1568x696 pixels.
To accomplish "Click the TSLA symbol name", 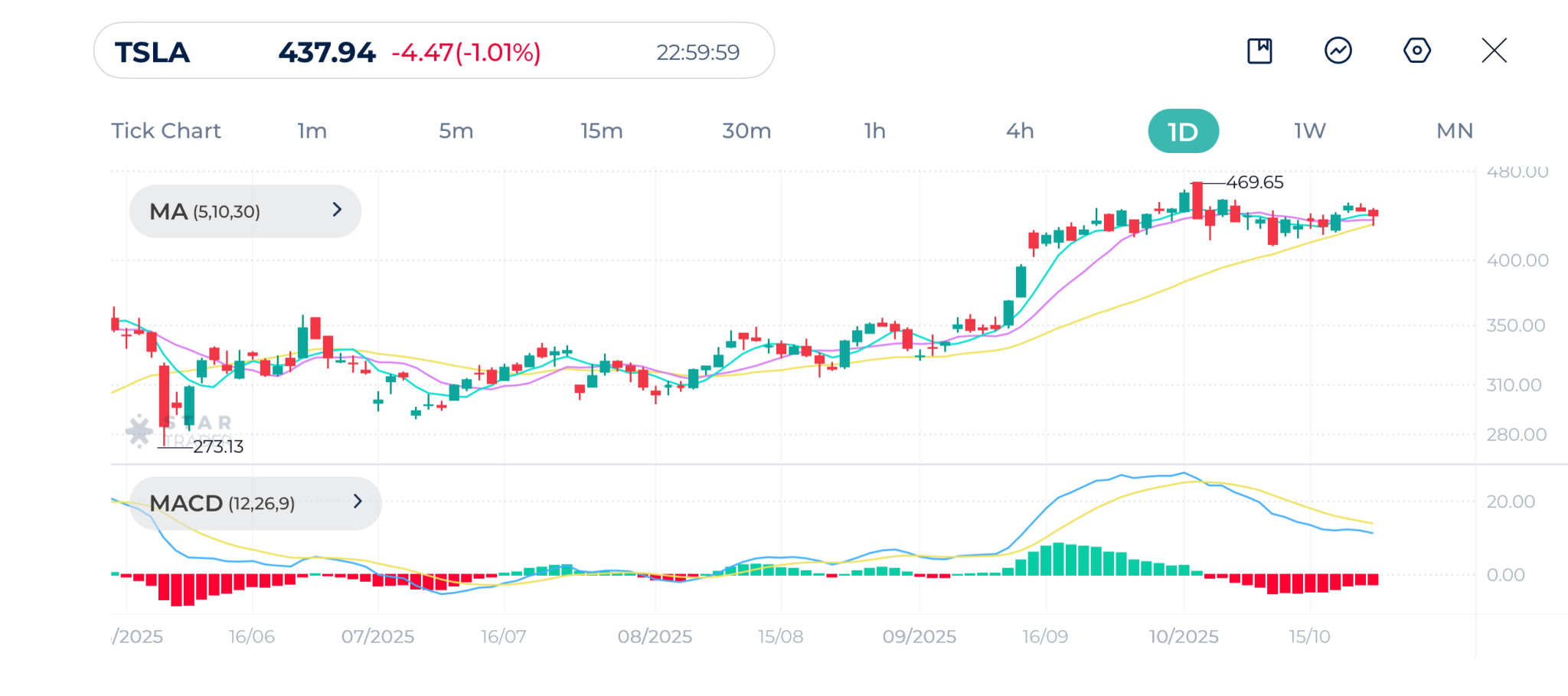I will [x=152, y=52].
